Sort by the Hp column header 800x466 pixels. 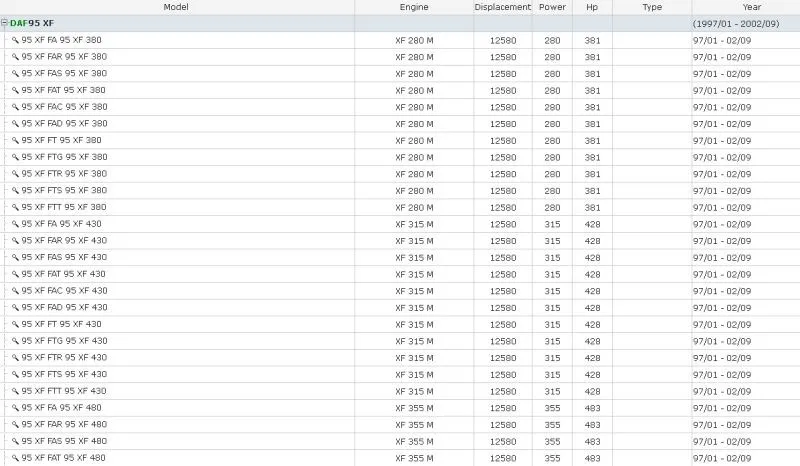point(592,7)
